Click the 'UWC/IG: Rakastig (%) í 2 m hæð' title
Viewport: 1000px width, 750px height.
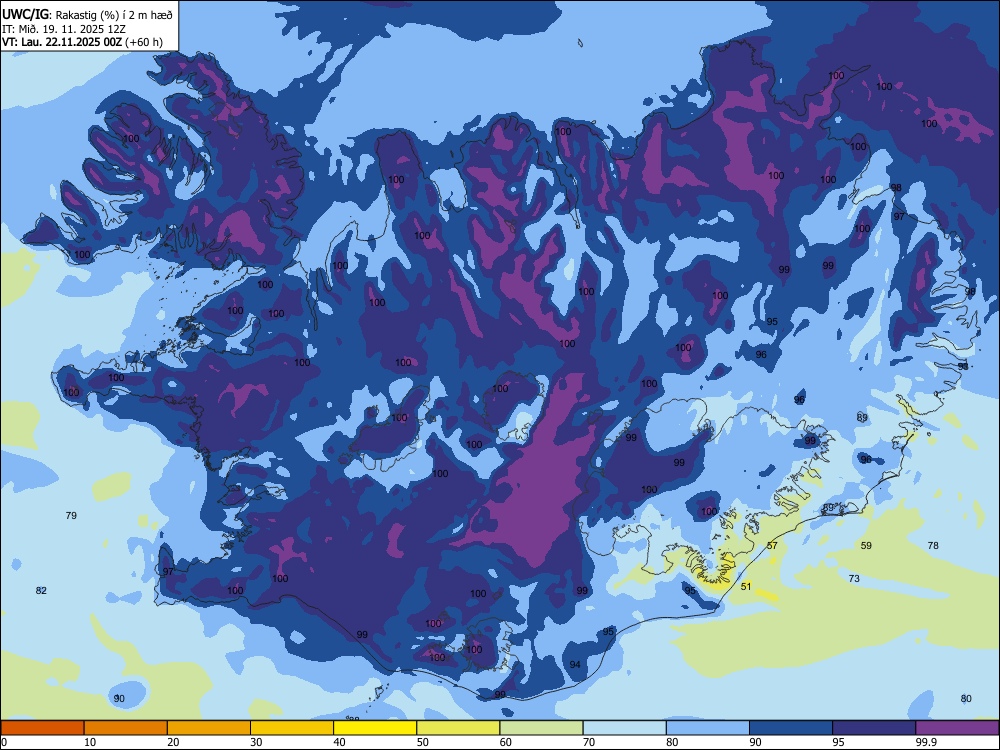87,15
